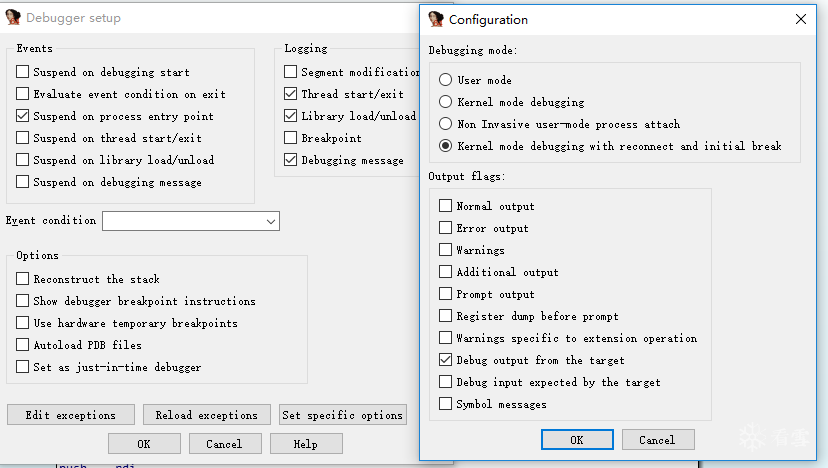Image resolution: width=828 pixels, height=468 pixels.
Task: Enable Reconstruct the stack option
Action: [23, 279]
